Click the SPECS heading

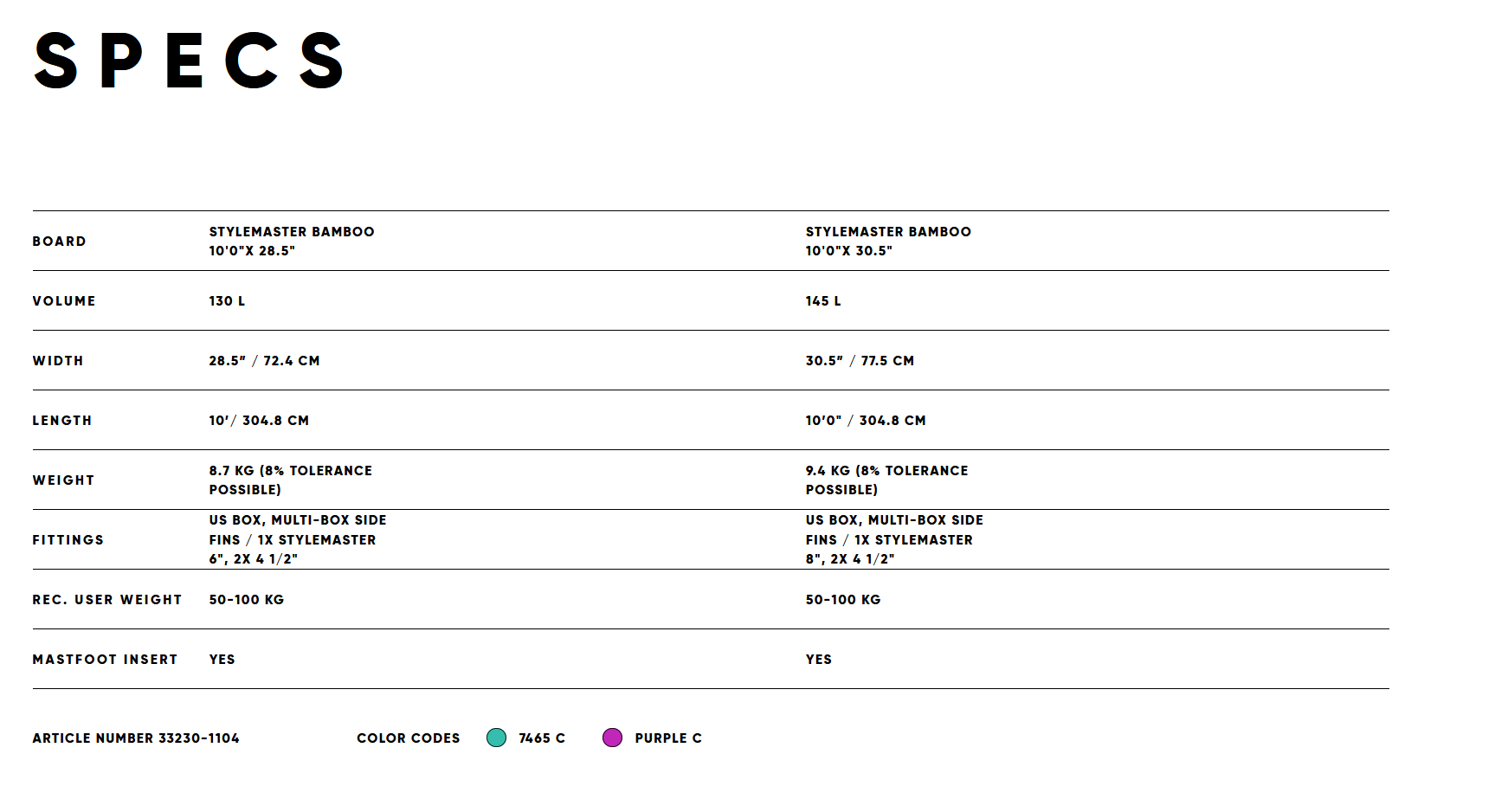189,61
